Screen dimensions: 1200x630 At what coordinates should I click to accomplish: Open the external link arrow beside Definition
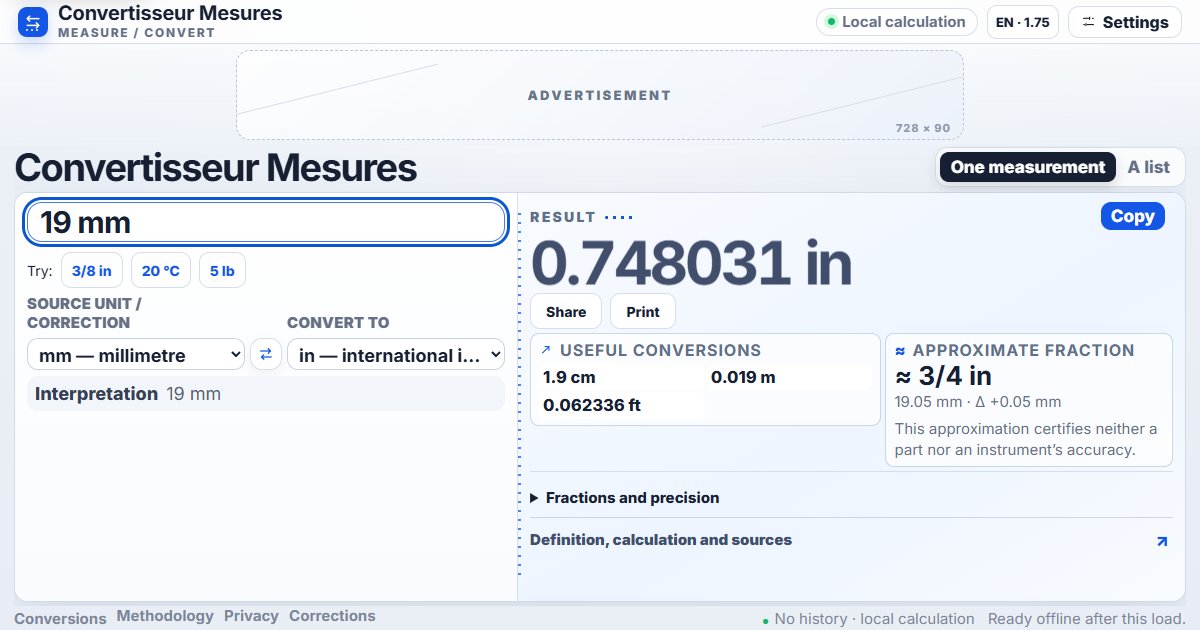point(1161,541)
